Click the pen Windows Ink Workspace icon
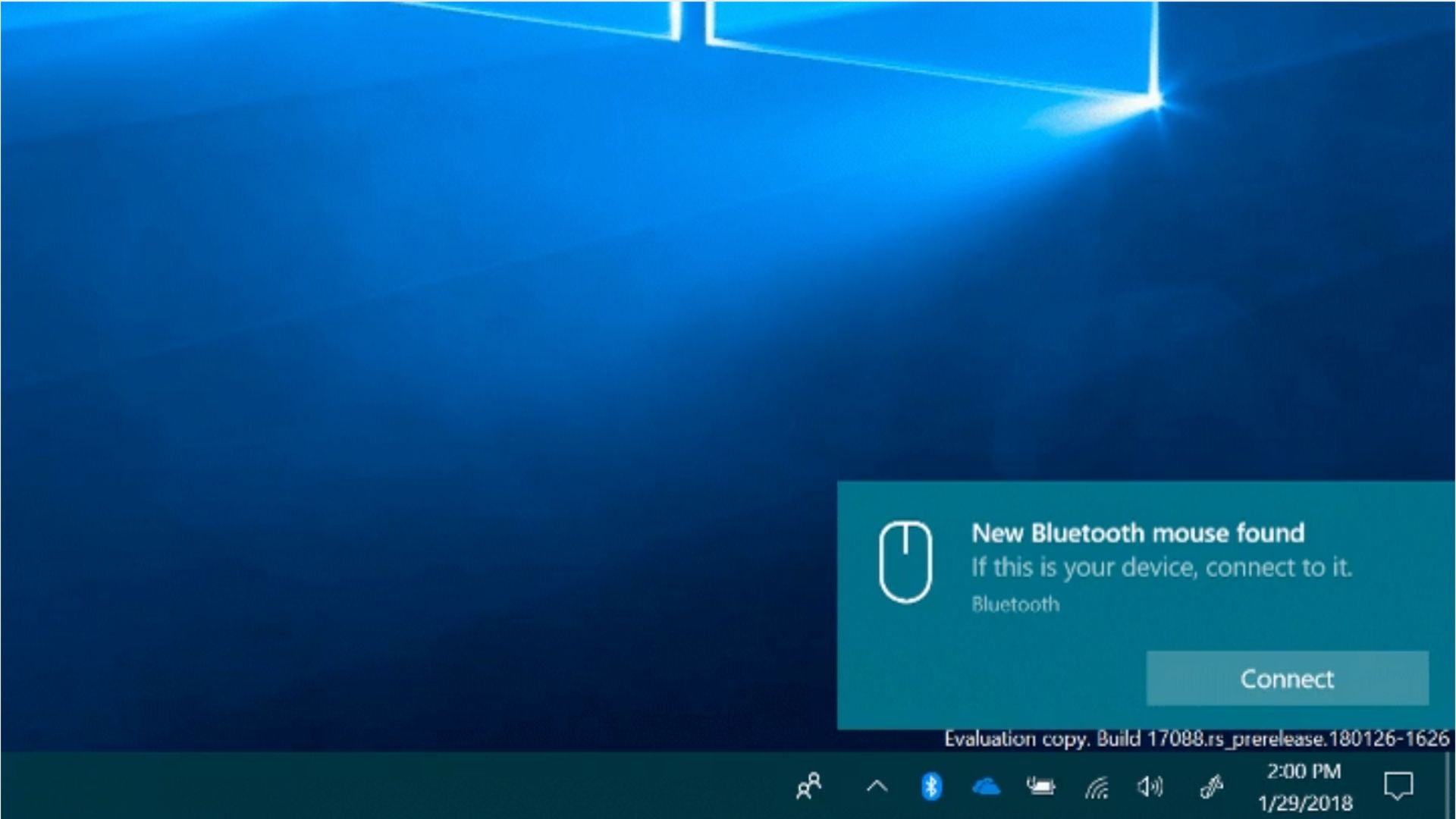The image size is (1456, 819). [1211, 787]
